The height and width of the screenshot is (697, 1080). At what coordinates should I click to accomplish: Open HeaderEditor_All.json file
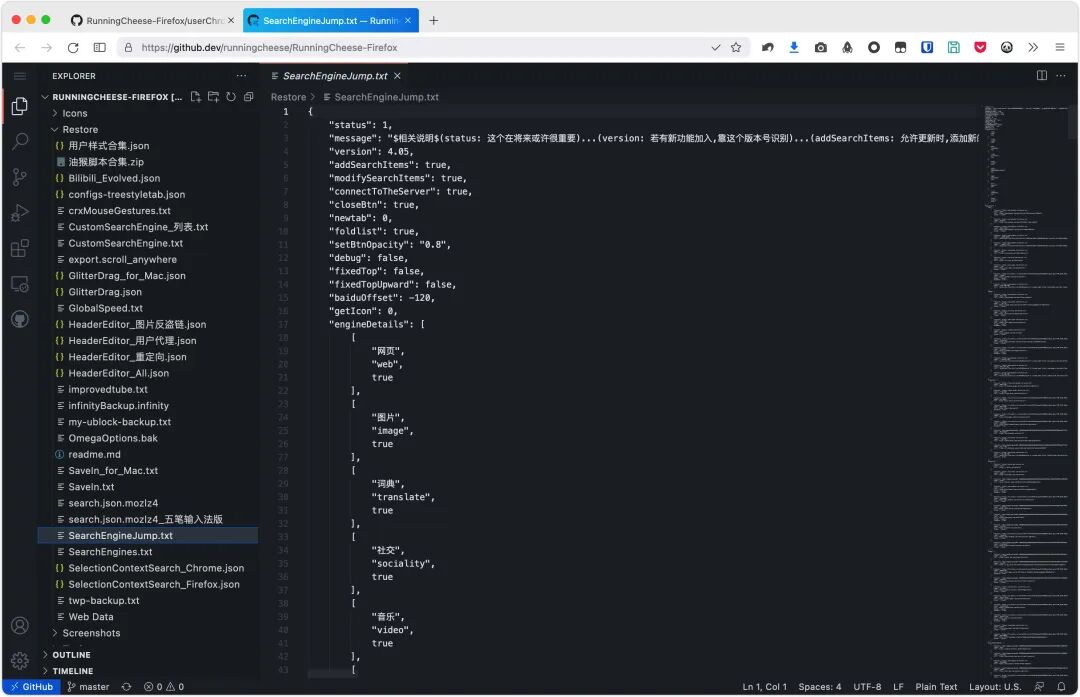(118, 373)
